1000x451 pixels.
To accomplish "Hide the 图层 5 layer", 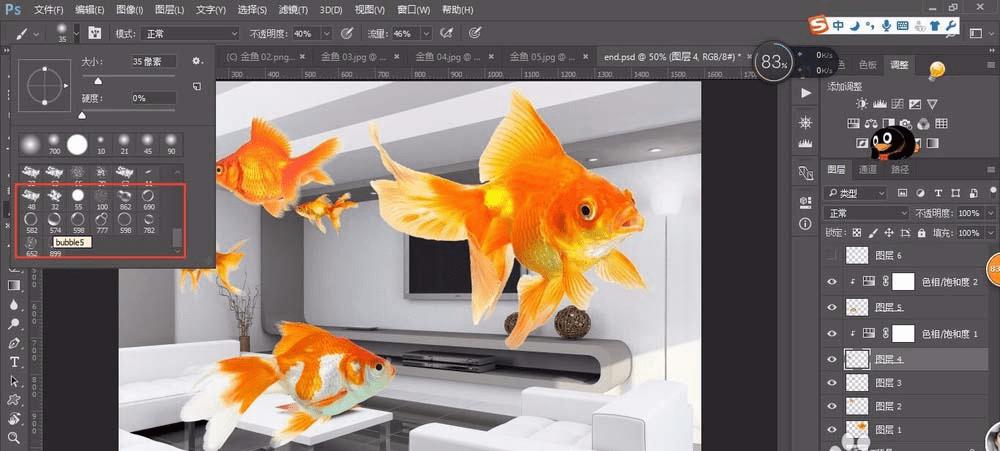I will click(x=832, y=307).
